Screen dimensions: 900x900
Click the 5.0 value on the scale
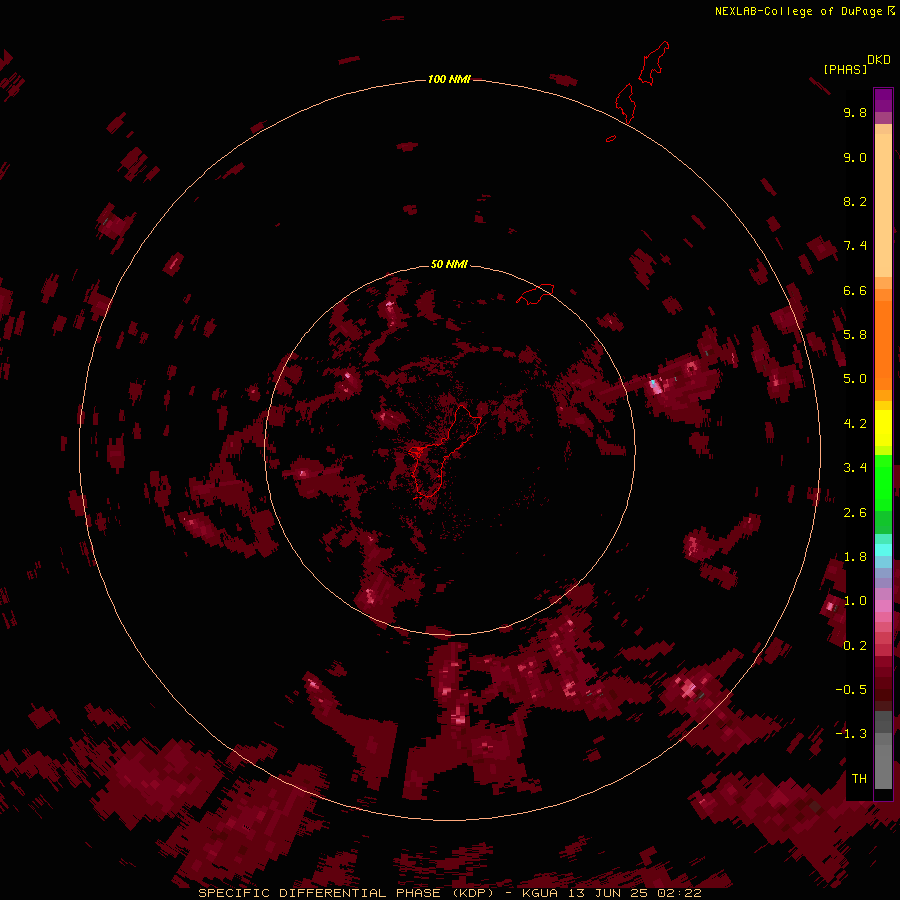point(855,379)
